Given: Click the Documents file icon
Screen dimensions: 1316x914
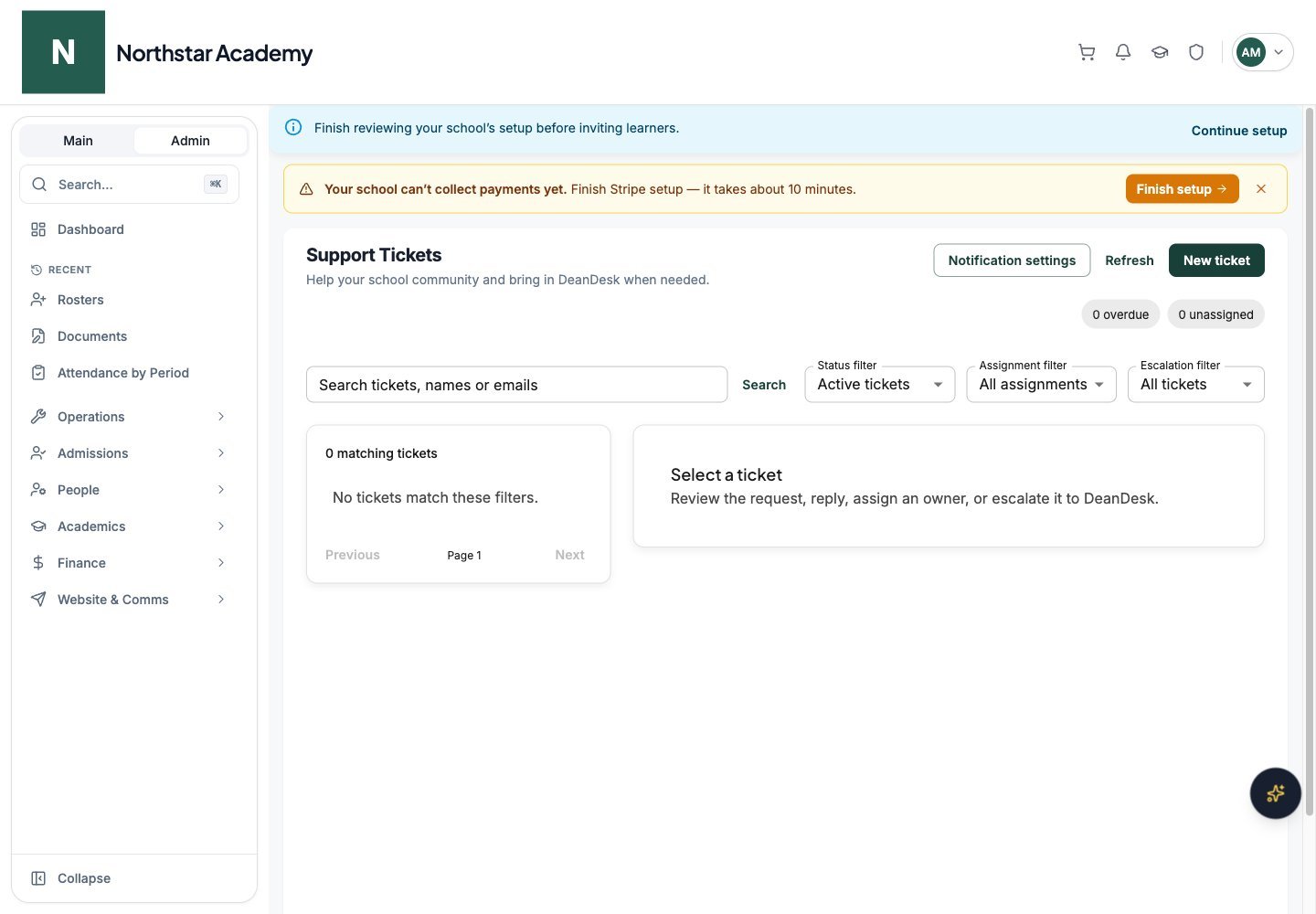Looking at the screenshot, I should [38, 336].
